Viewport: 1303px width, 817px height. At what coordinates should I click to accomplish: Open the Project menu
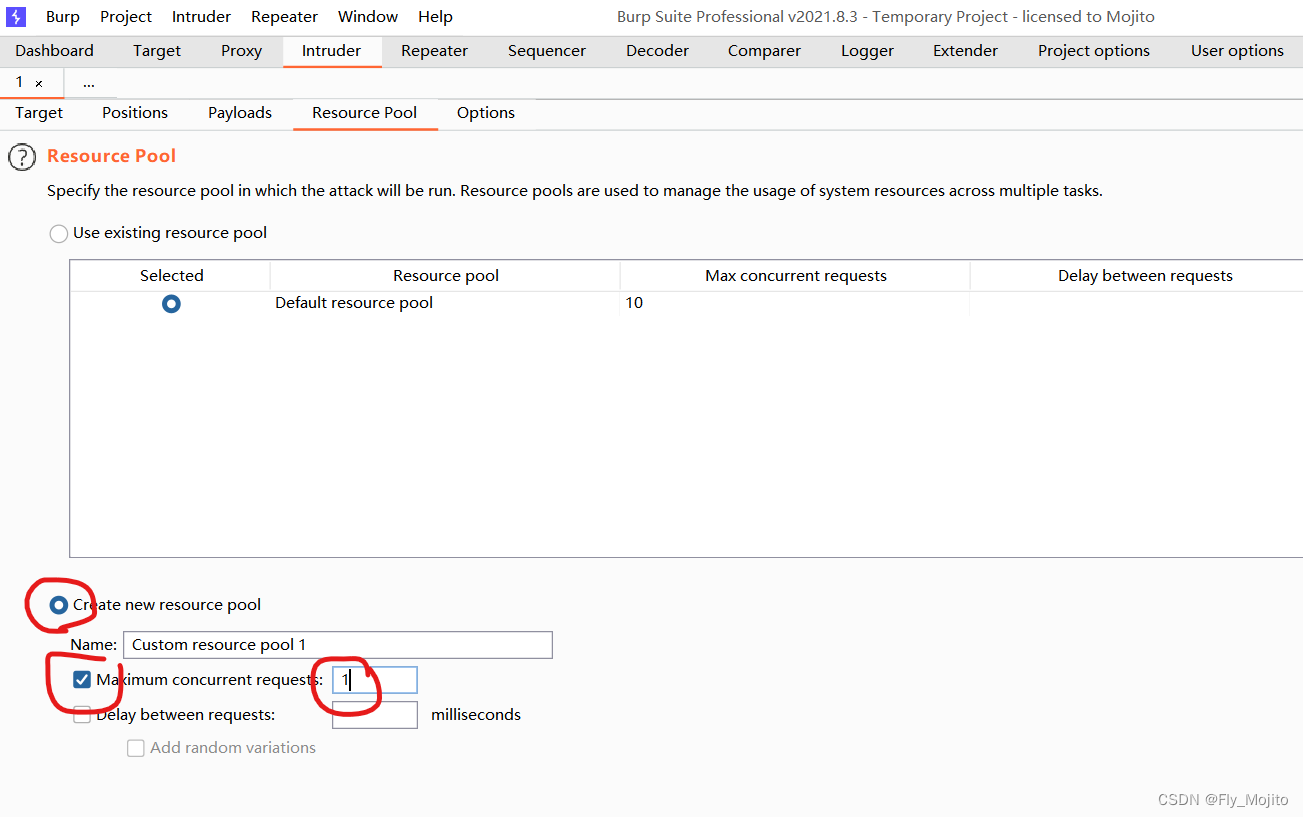click(x=126, y=17)
